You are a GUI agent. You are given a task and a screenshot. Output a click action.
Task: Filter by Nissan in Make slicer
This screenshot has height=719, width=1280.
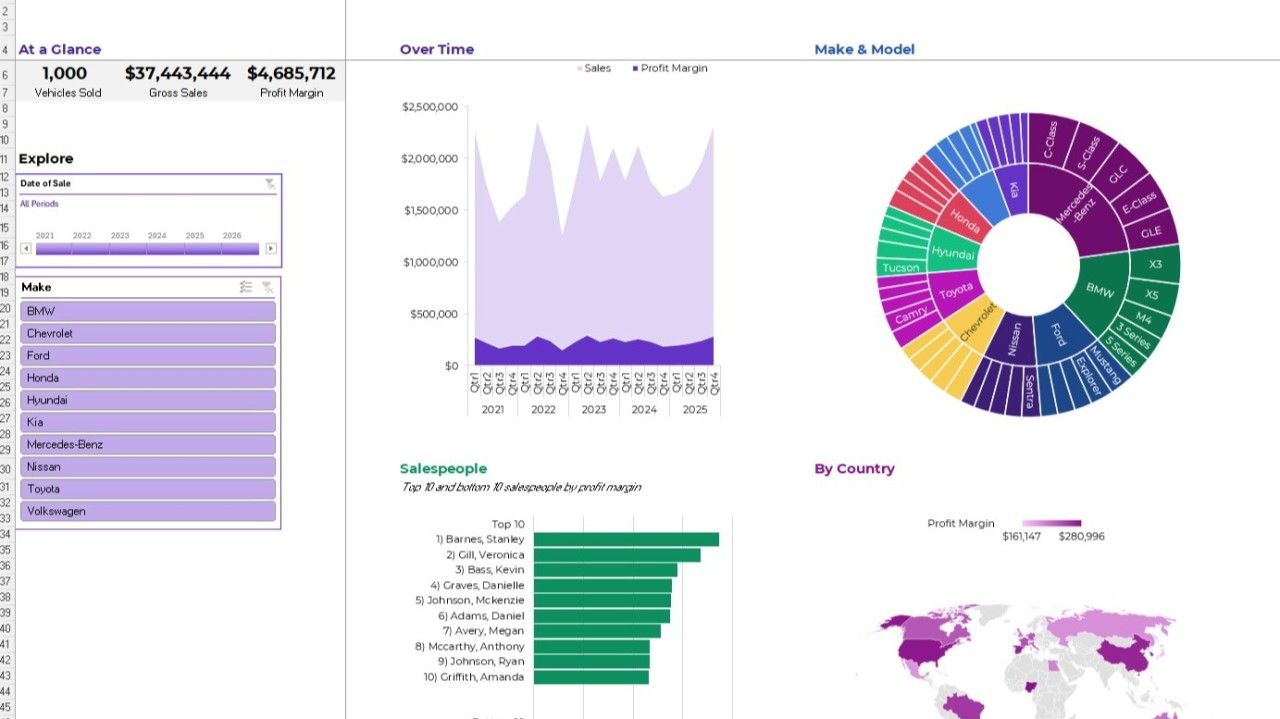coord(148,467)
